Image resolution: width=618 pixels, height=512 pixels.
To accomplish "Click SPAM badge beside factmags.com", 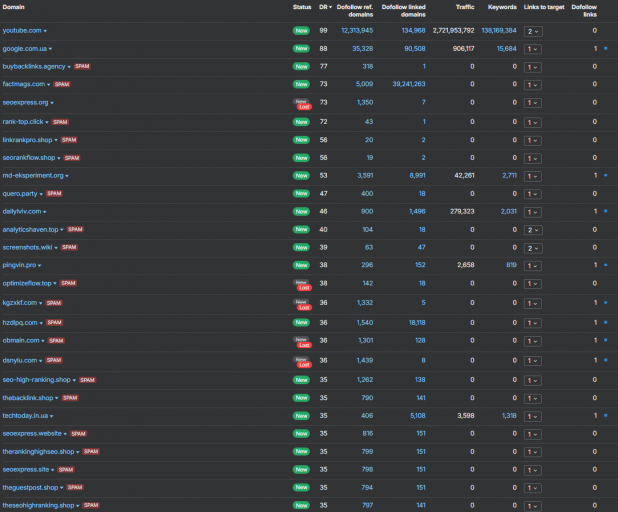I will click(62, 84).
